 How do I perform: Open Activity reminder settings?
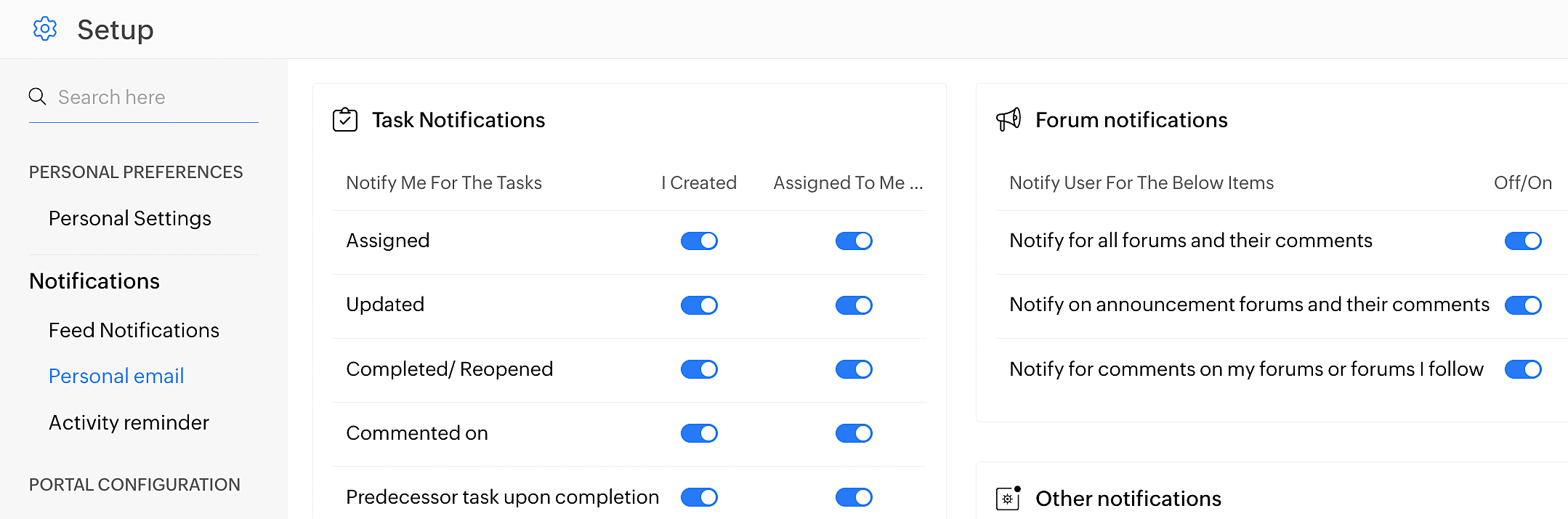click(129, 422)
